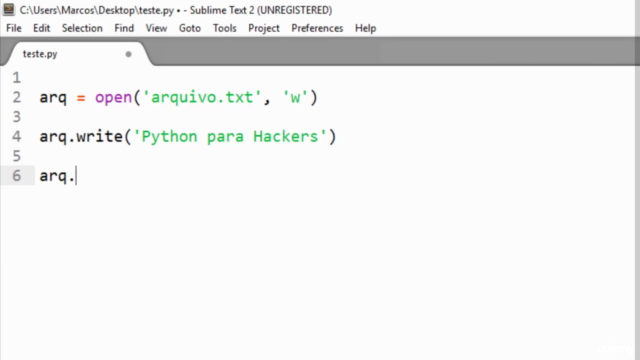This screenshot has height=360, width=640.
Task: Open the Selection menu
Action: [82, 28]
